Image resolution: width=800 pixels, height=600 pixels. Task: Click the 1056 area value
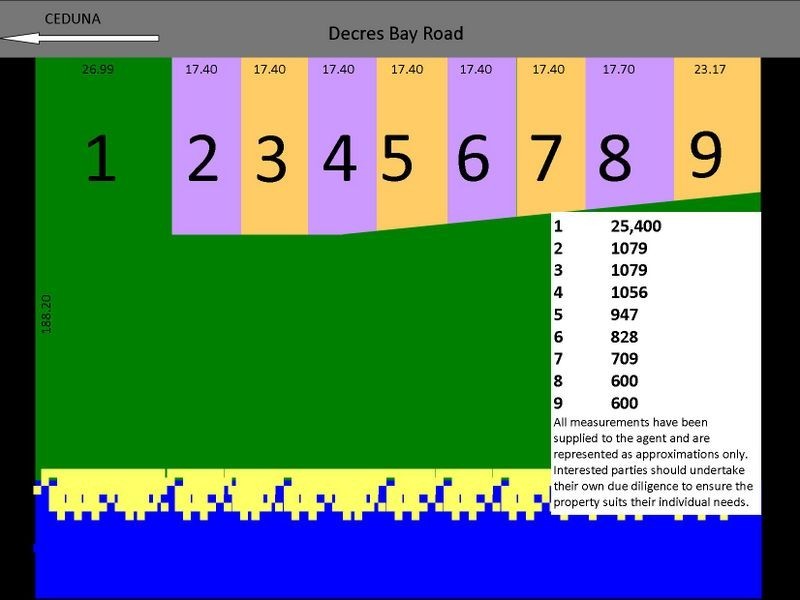(x=629, y=292)
